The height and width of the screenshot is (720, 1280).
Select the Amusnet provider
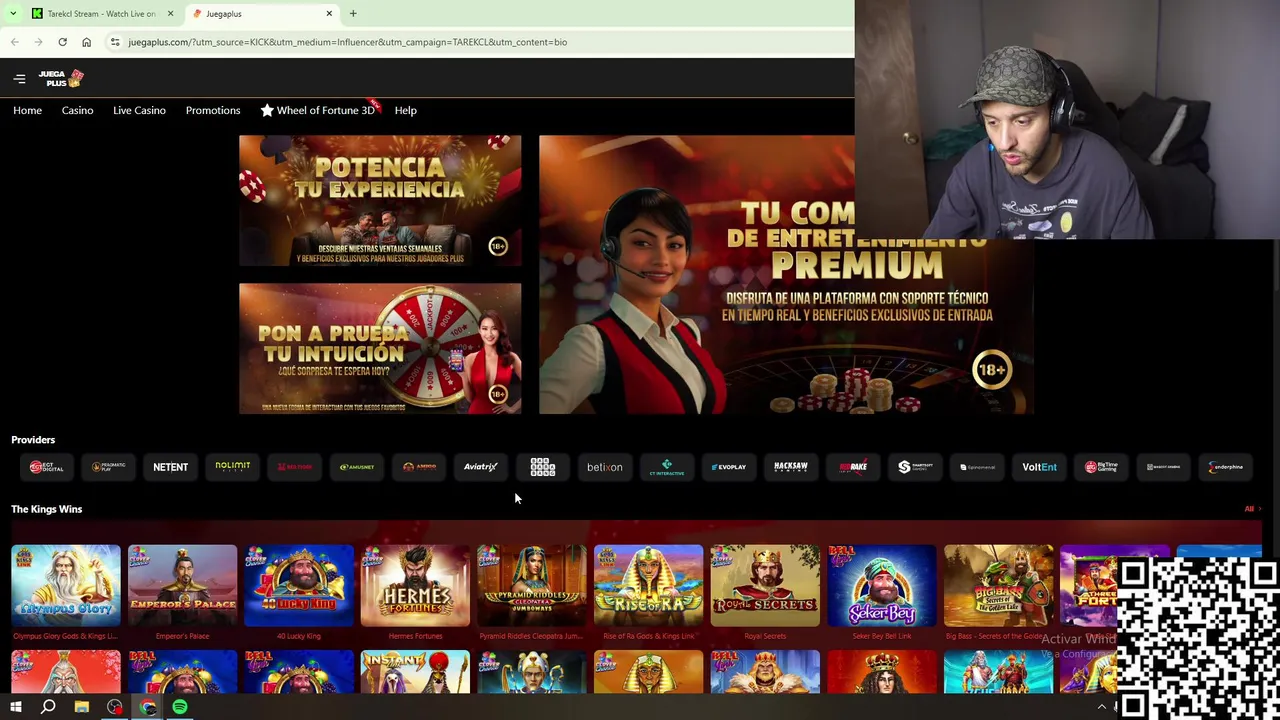pyautogui.click(x=356, y=467)
